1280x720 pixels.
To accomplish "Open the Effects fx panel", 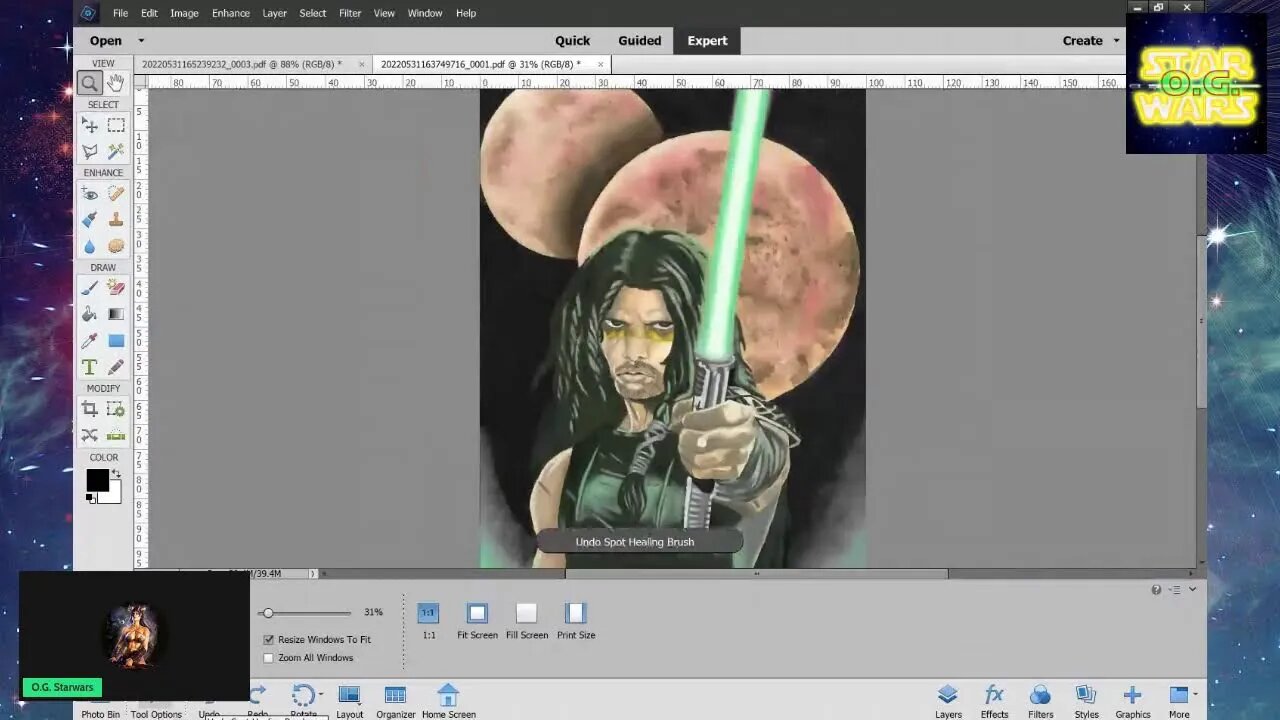I will click(994, 701).
